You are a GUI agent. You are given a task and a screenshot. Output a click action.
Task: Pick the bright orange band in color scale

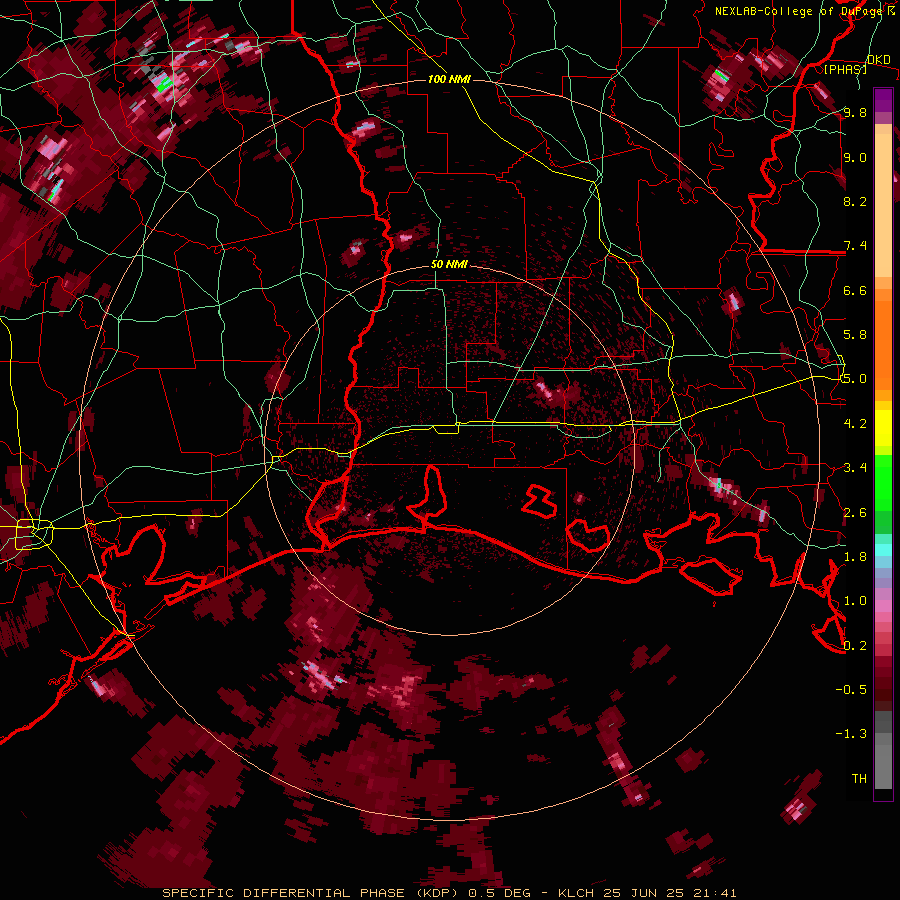pos(883,344)
